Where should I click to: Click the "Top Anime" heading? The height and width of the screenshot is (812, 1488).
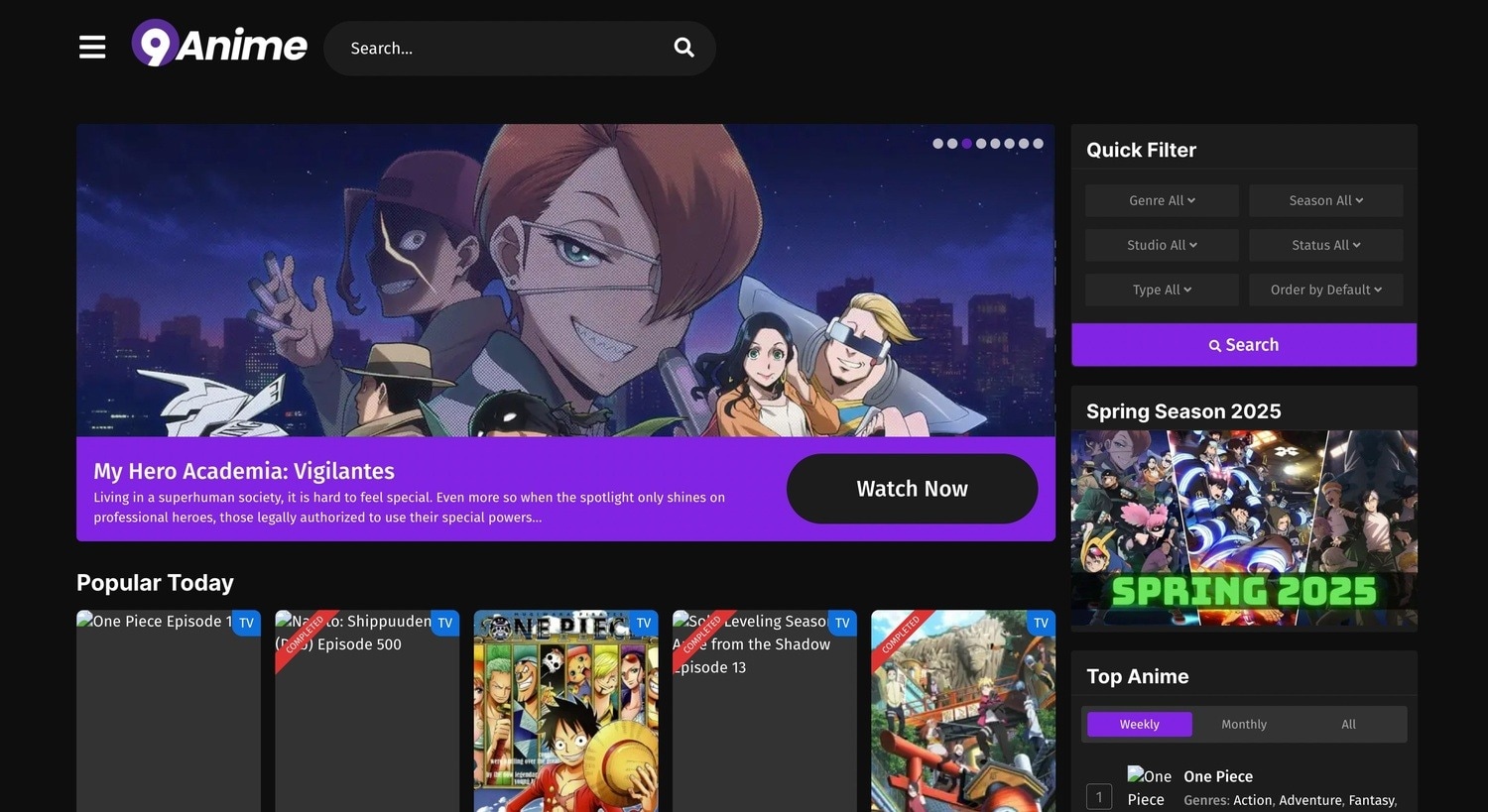(x=1137, y=676)
